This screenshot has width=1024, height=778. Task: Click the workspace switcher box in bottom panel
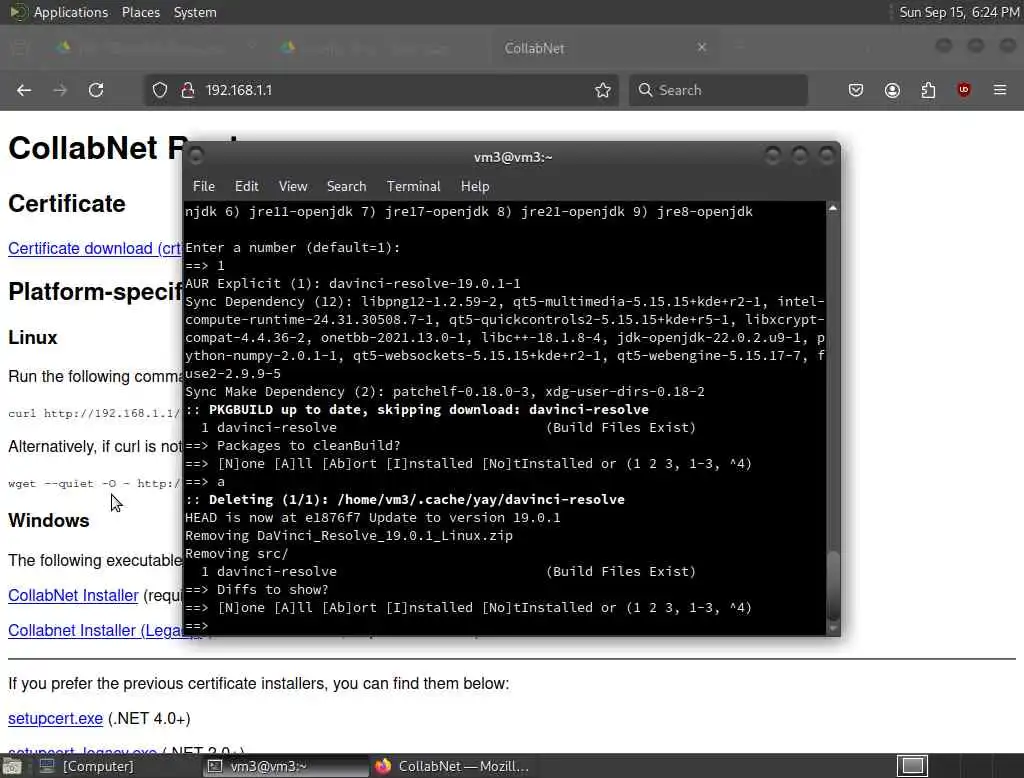(x=912, y=766)
